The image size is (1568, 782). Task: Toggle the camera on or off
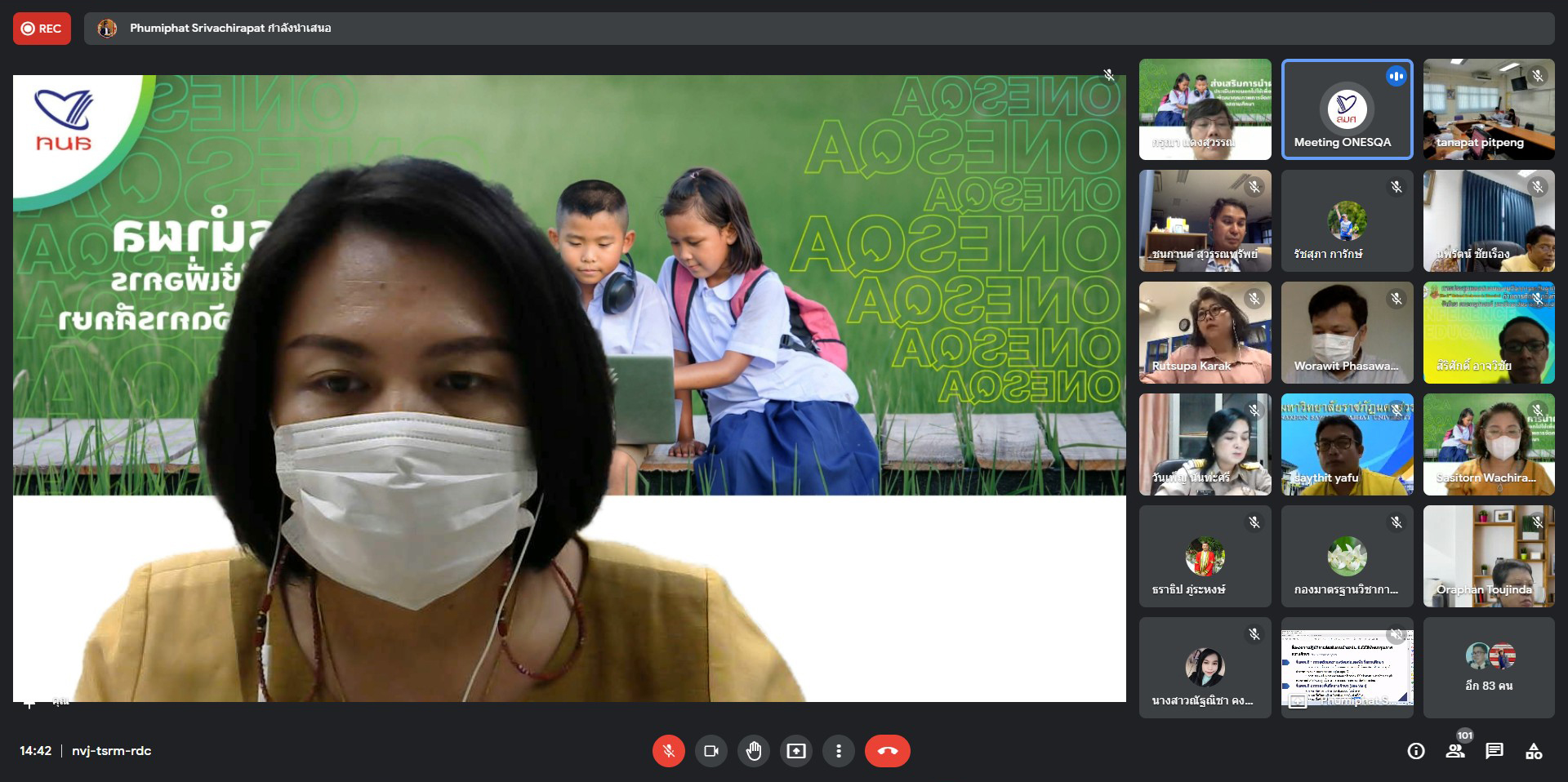[x=710, y=751]
